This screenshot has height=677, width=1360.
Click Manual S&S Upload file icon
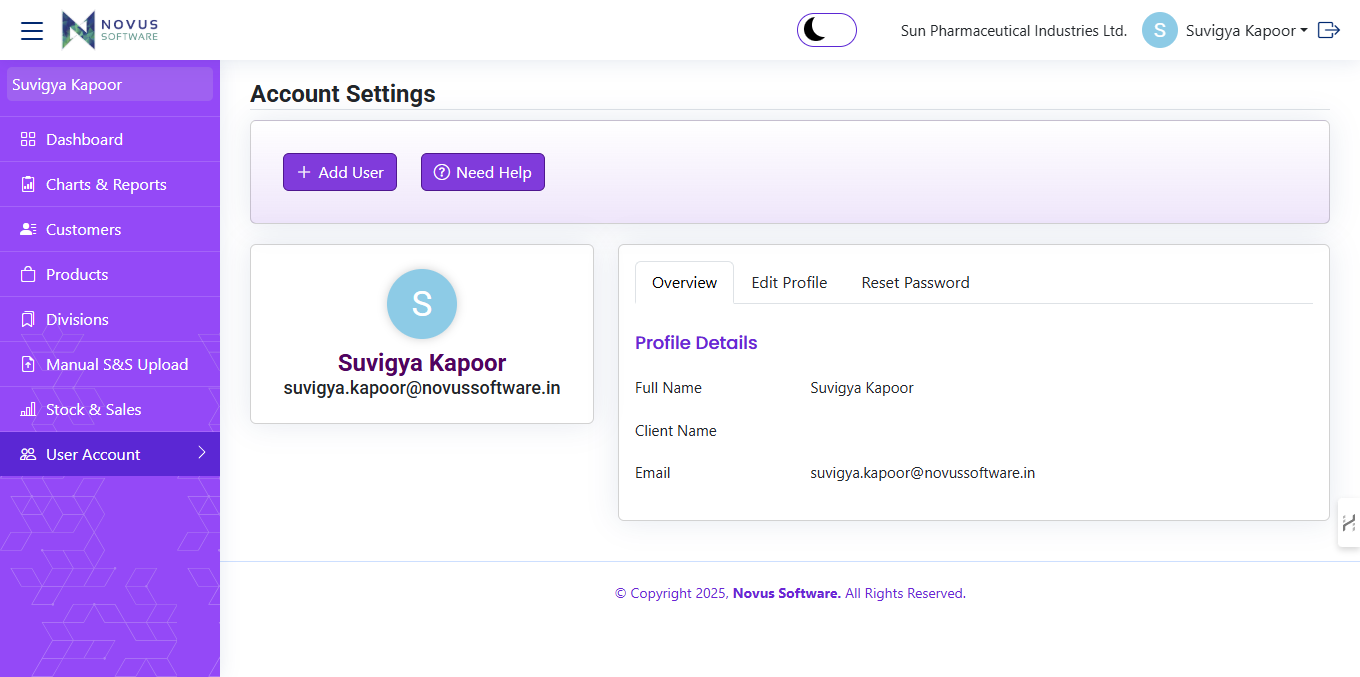click(28, 364)
